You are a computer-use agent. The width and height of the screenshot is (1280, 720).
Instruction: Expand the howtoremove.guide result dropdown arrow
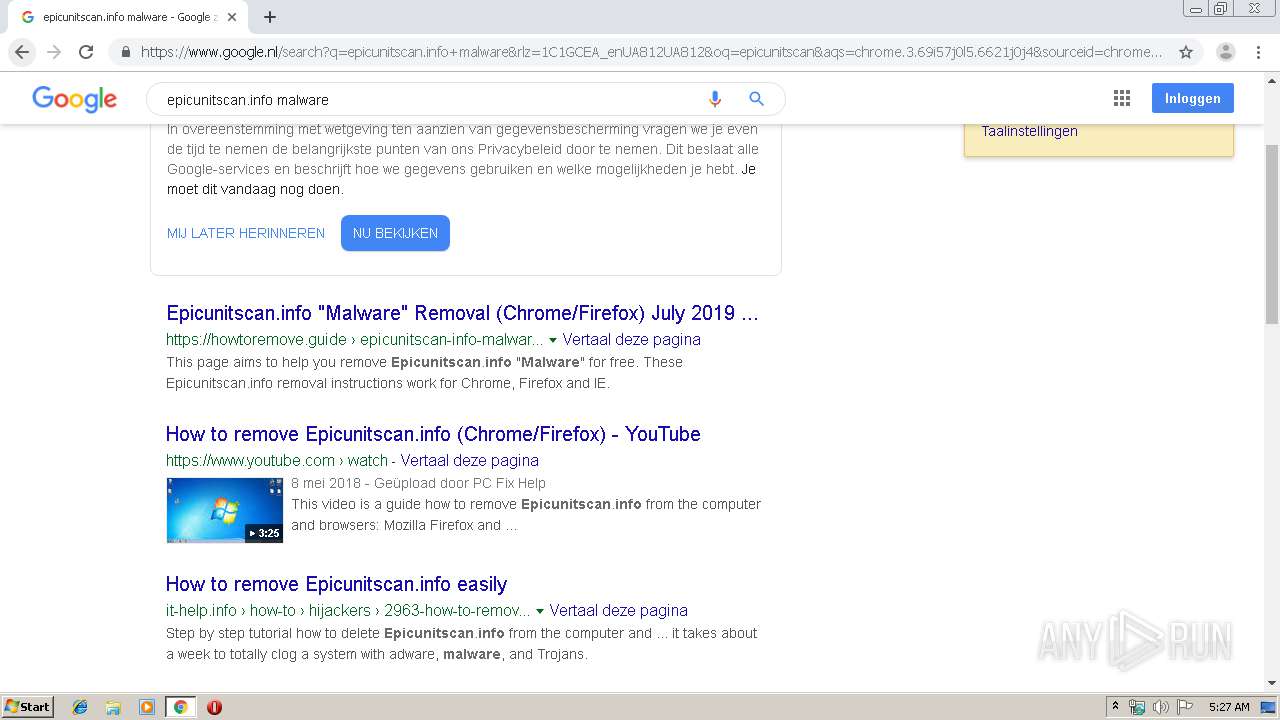[x=553, y=340]
